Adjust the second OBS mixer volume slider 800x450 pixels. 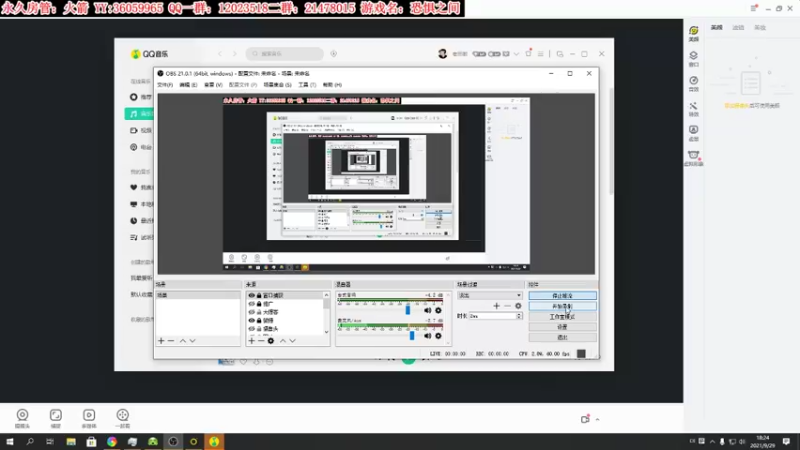click(x=412, y=335)
